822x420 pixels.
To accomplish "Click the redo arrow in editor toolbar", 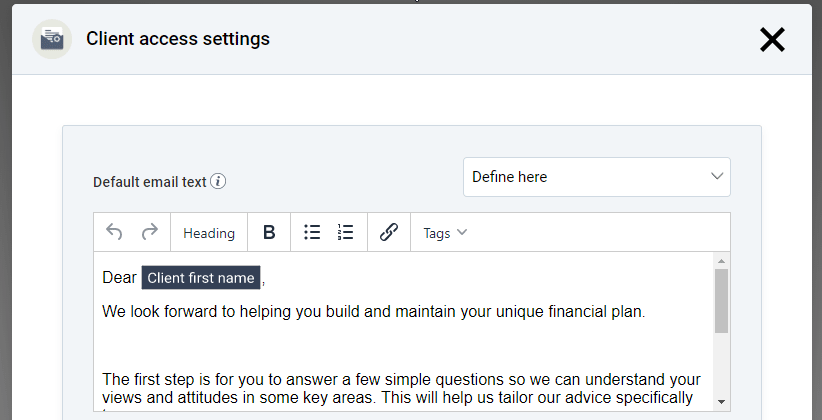I will click(150, 232).
